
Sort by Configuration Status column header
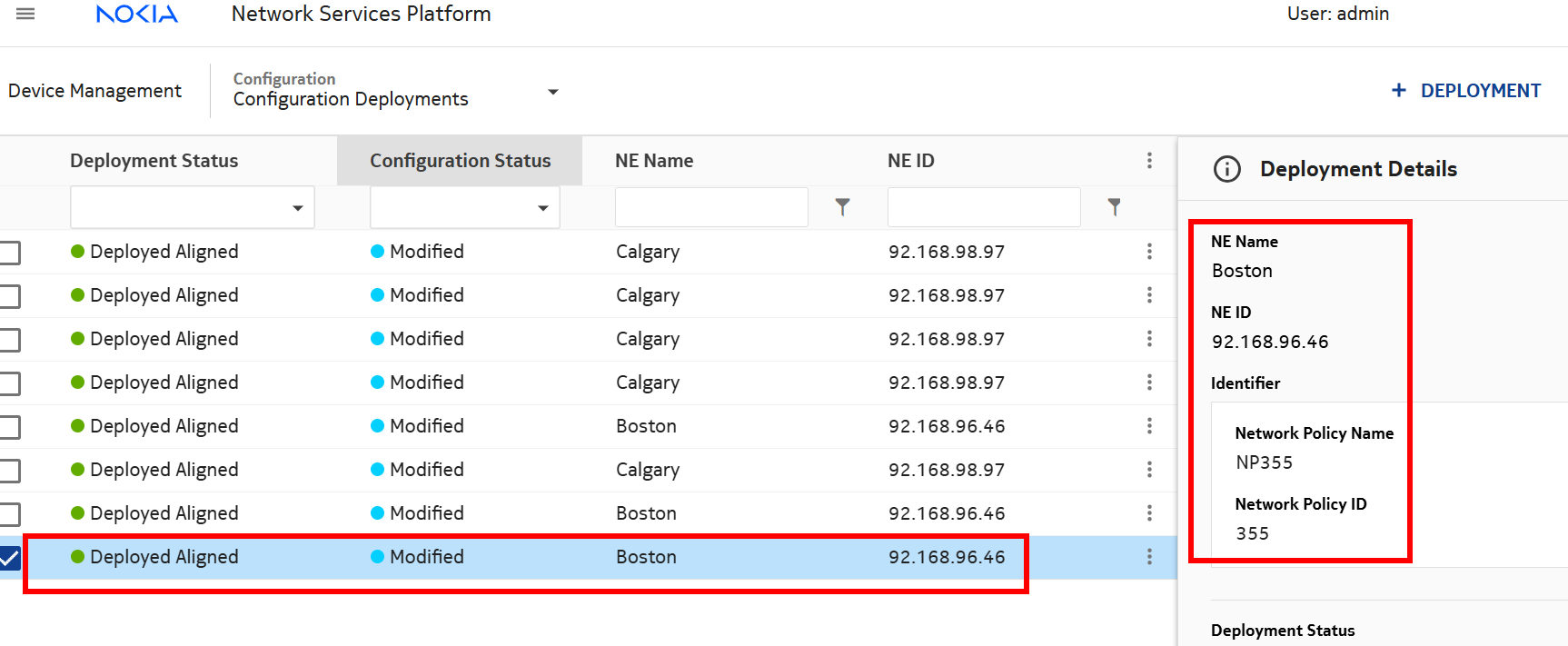click(460, 161)
